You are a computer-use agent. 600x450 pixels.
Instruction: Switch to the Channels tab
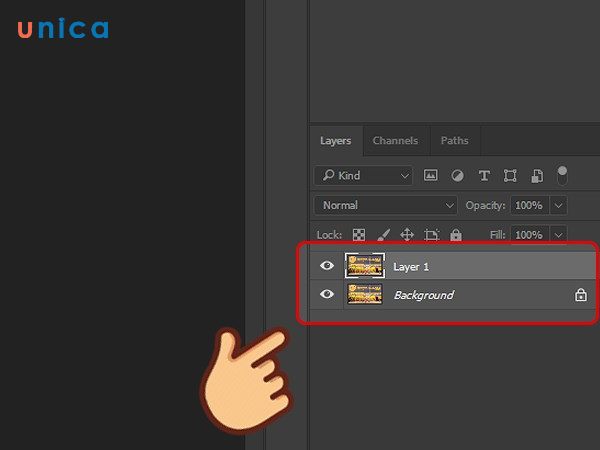395,140
